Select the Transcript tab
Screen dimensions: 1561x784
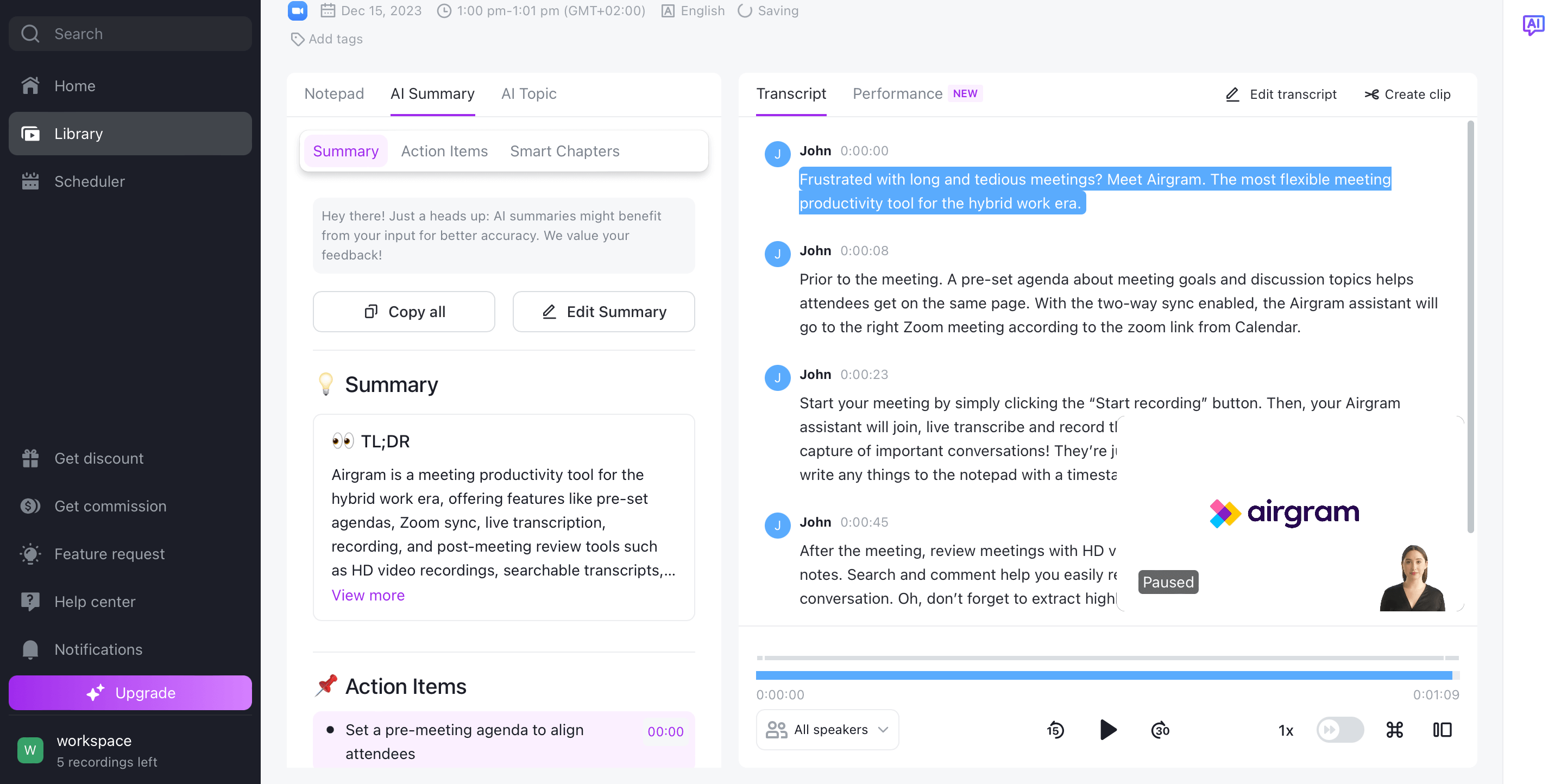[x=791, y=93]
